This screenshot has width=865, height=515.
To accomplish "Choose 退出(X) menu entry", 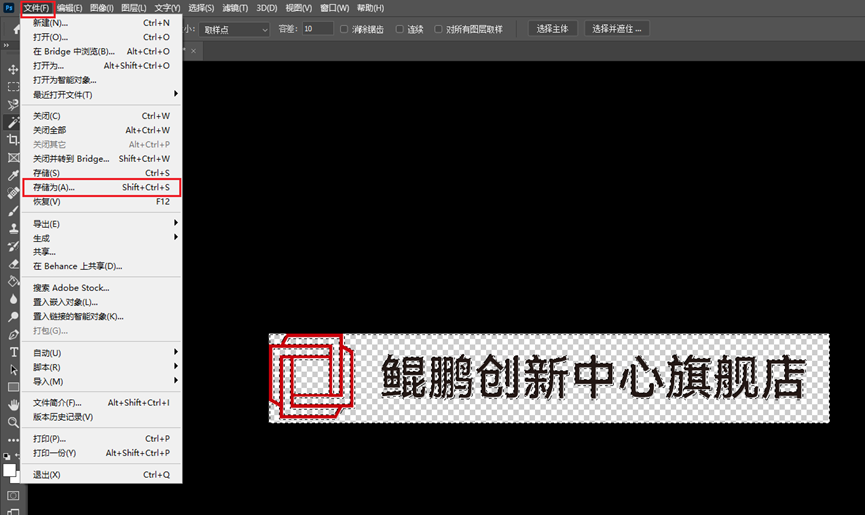I will tap(101, 474).
